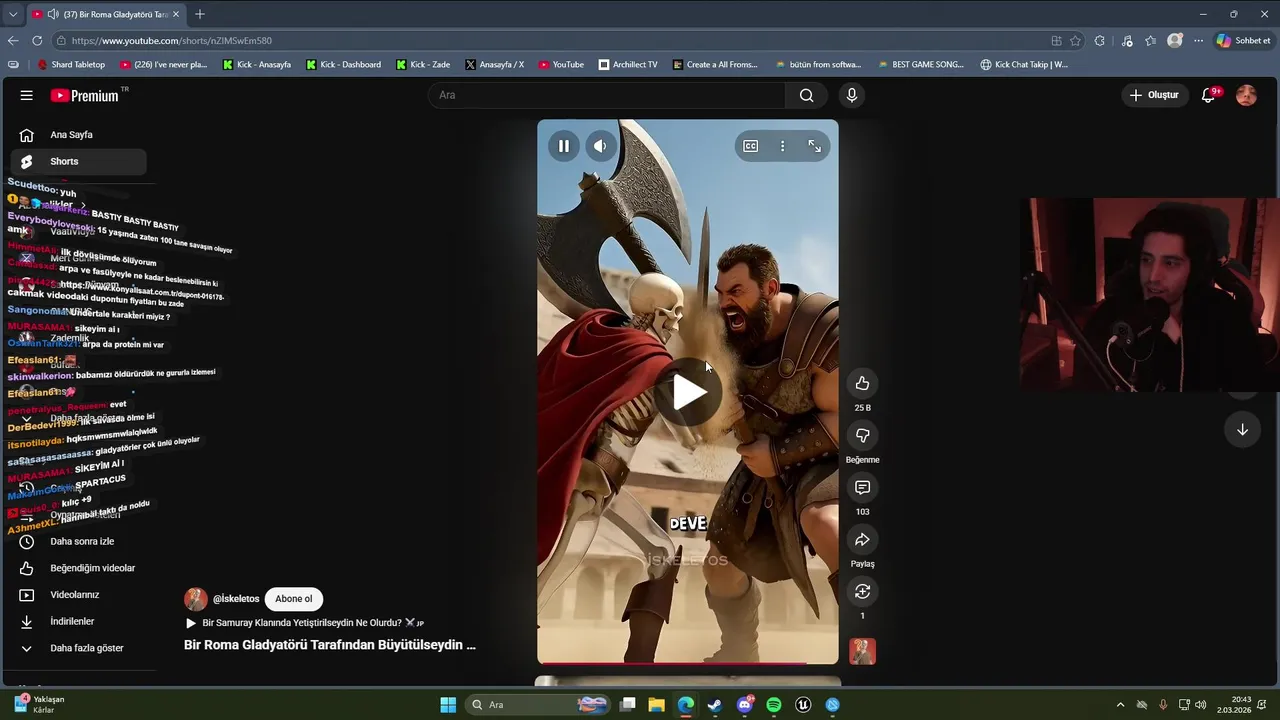The image size is (1280, 720).
Task: Open Kick - Dashboard bookmark
Action: (x=343, y=65)
